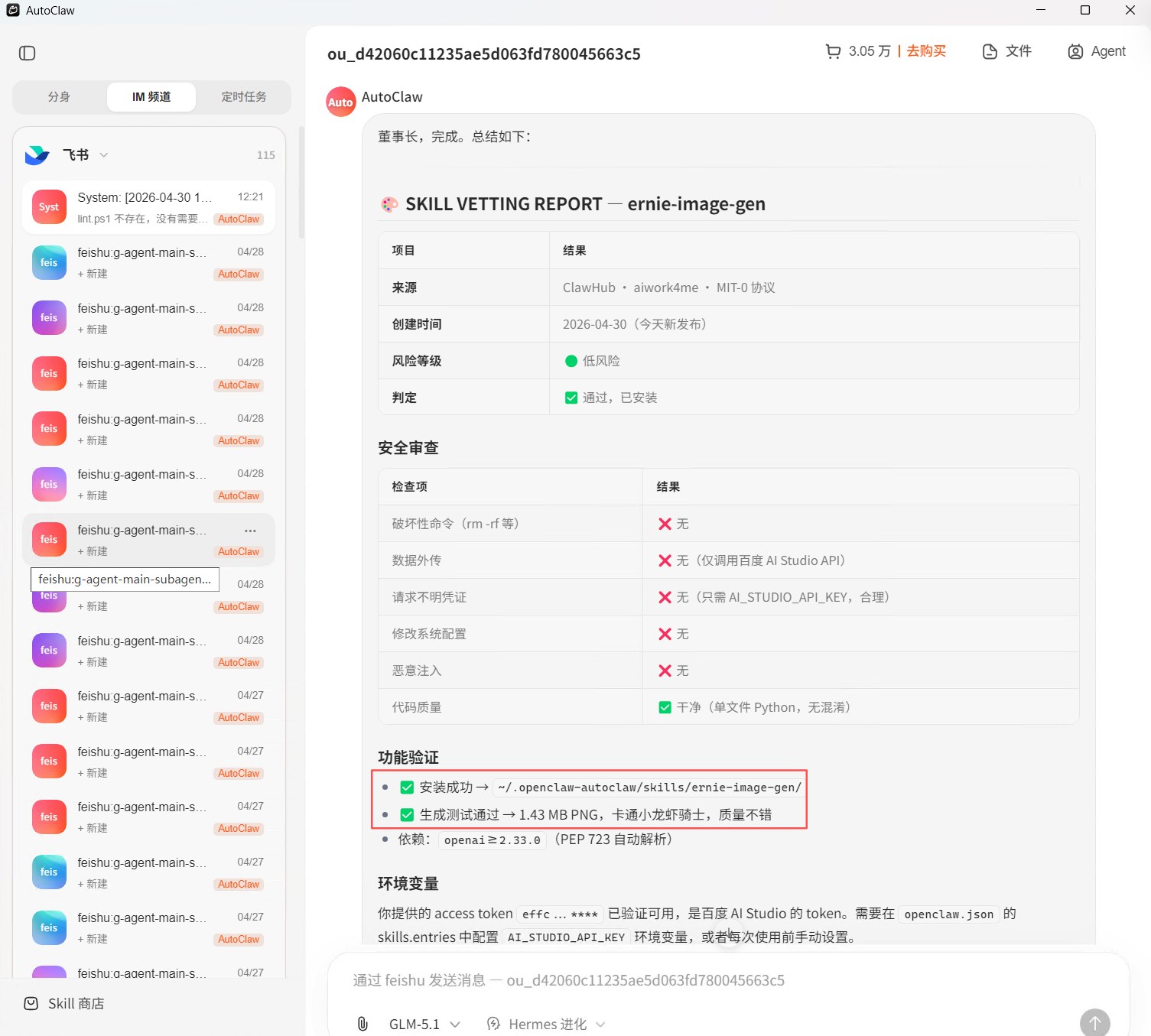Click the 115 conversation count

[x=266, y=155]
